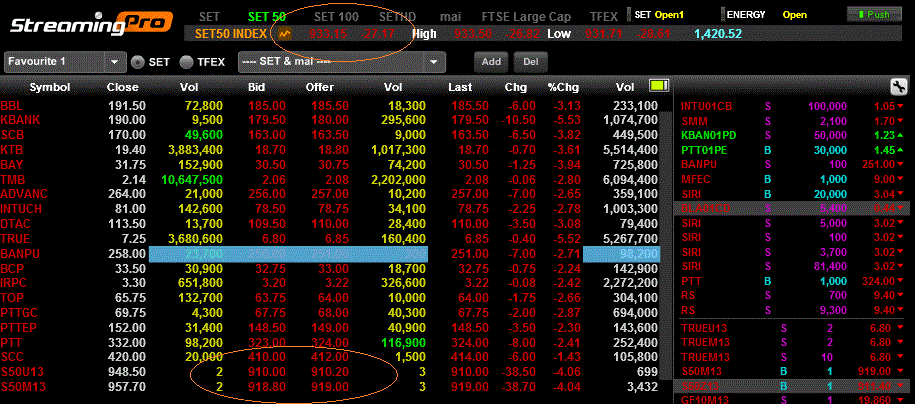Select the SET radio button
The image size is (915, 404).
point(138,62)
